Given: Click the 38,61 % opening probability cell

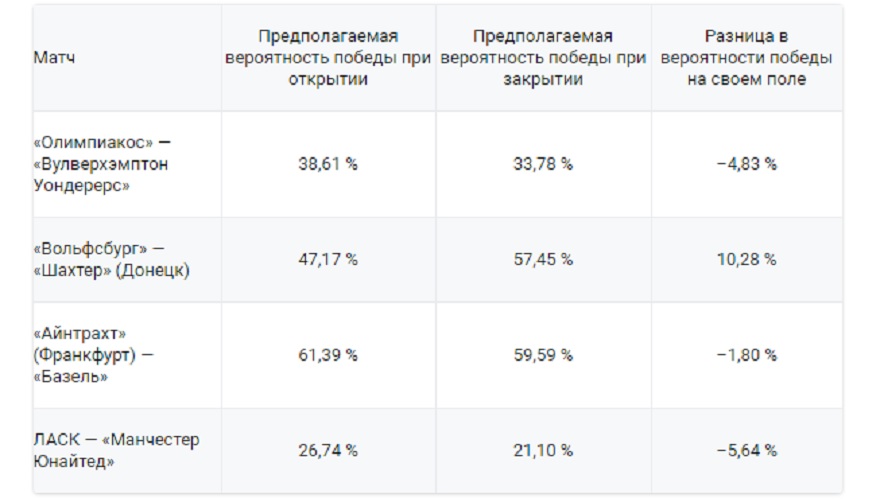Looking at the screenshot, I should tap(328, 164).
